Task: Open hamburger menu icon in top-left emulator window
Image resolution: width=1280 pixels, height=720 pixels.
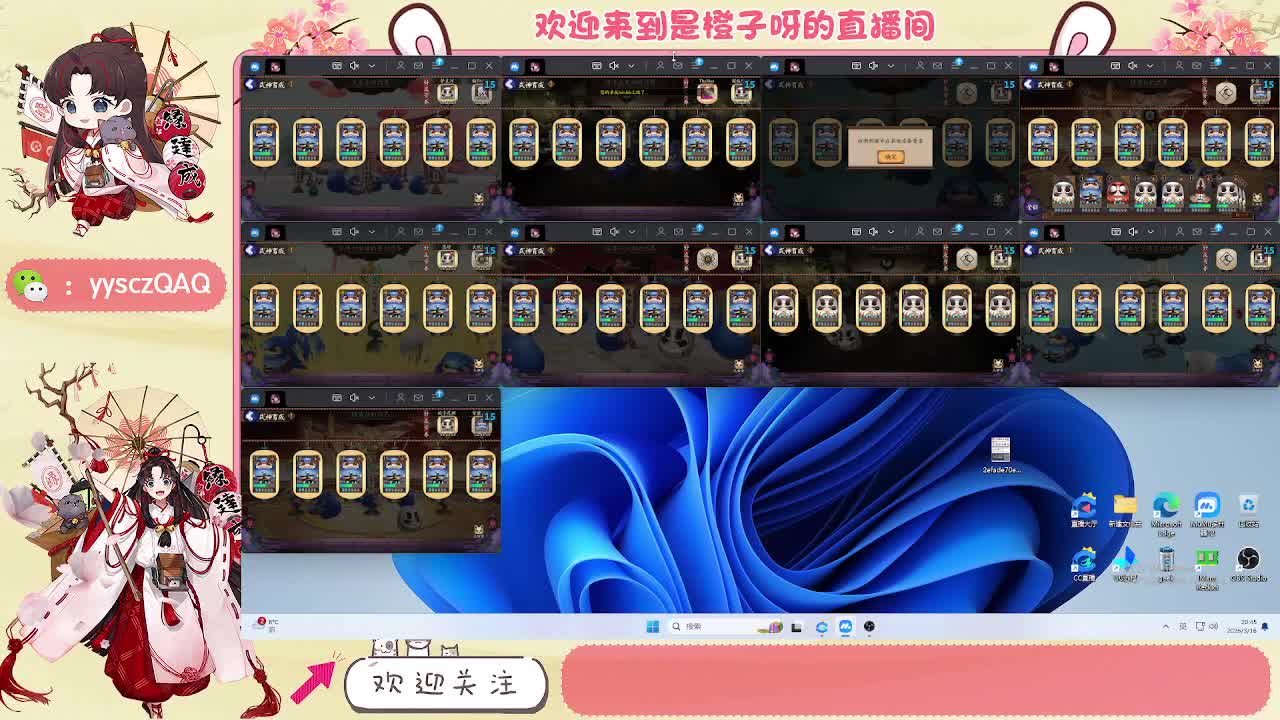Action: (x=437, y=66)
